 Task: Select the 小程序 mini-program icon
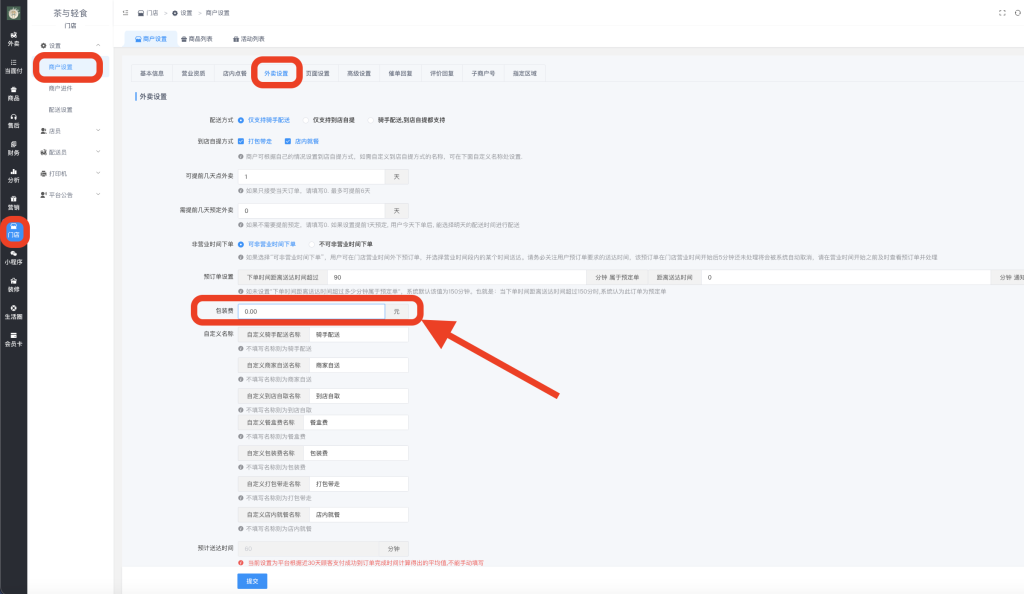pyautogui.click(x=13, y=257)
